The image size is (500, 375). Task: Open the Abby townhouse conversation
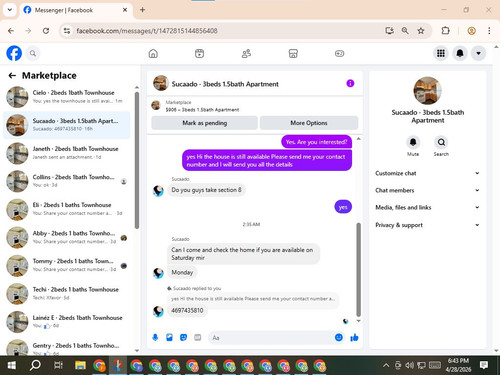(67, 237)
